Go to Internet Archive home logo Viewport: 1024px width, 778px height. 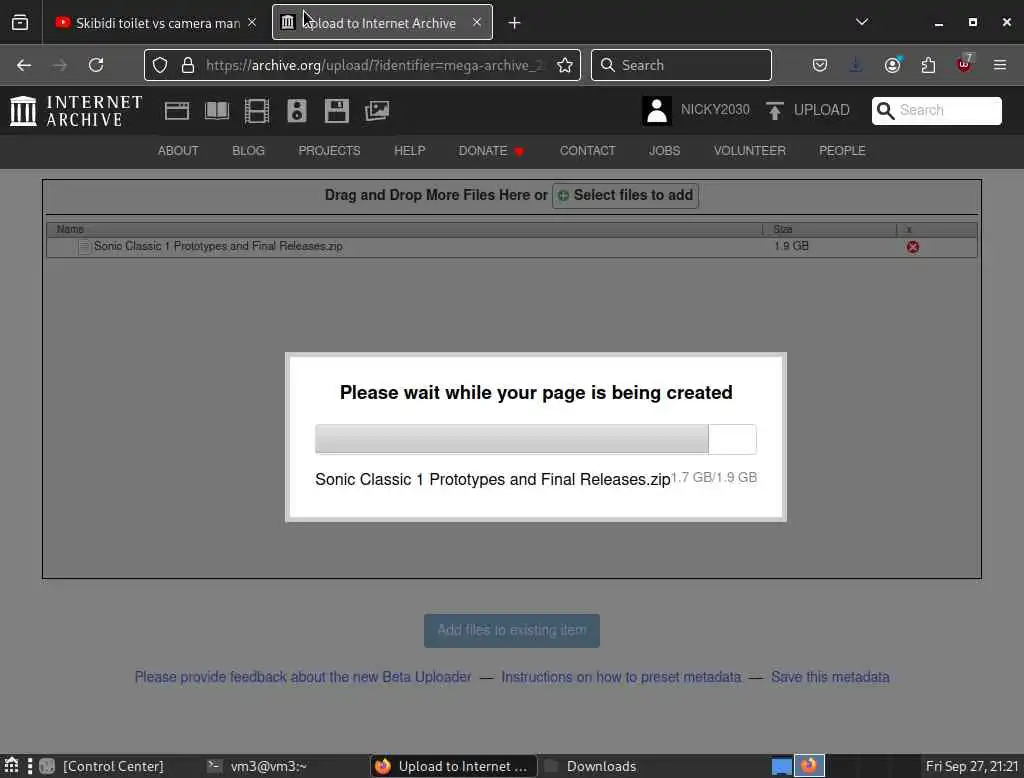pos(76,110)
